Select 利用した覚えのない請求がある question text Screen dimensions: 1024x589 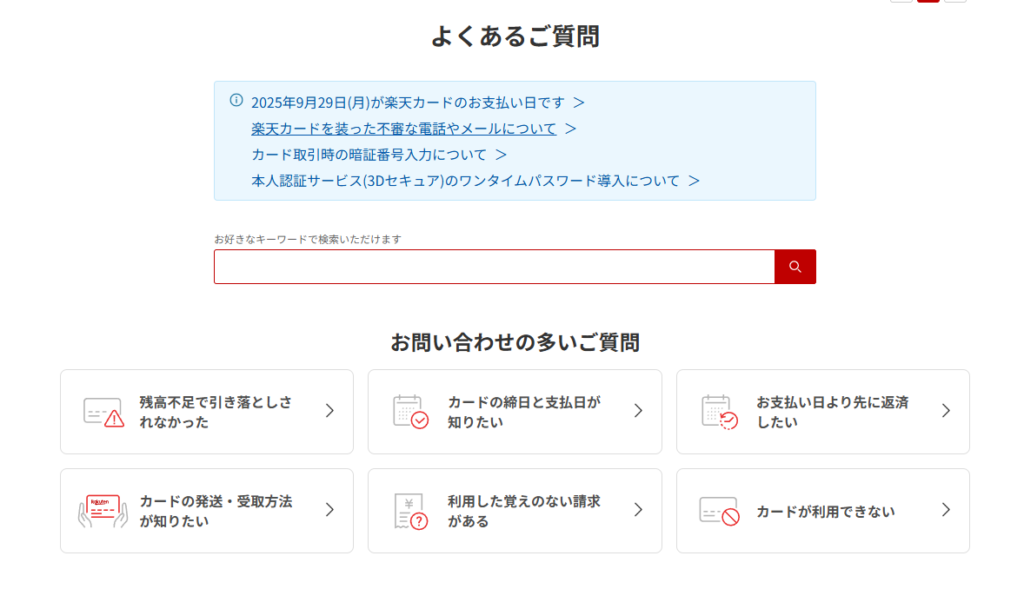[x=524, y=511]
